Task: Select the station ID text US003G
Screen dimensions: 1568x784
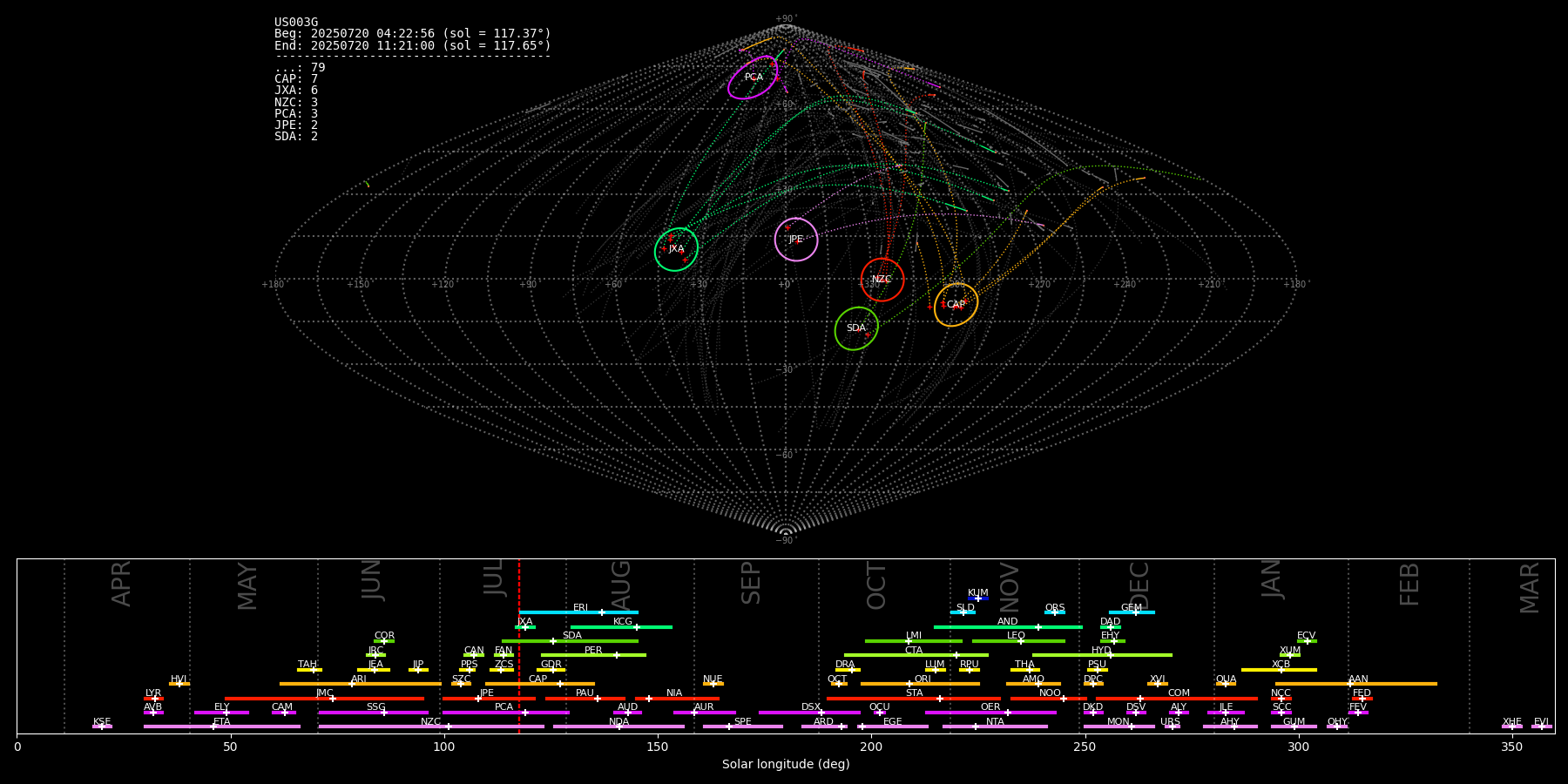Action: (296, 23)
